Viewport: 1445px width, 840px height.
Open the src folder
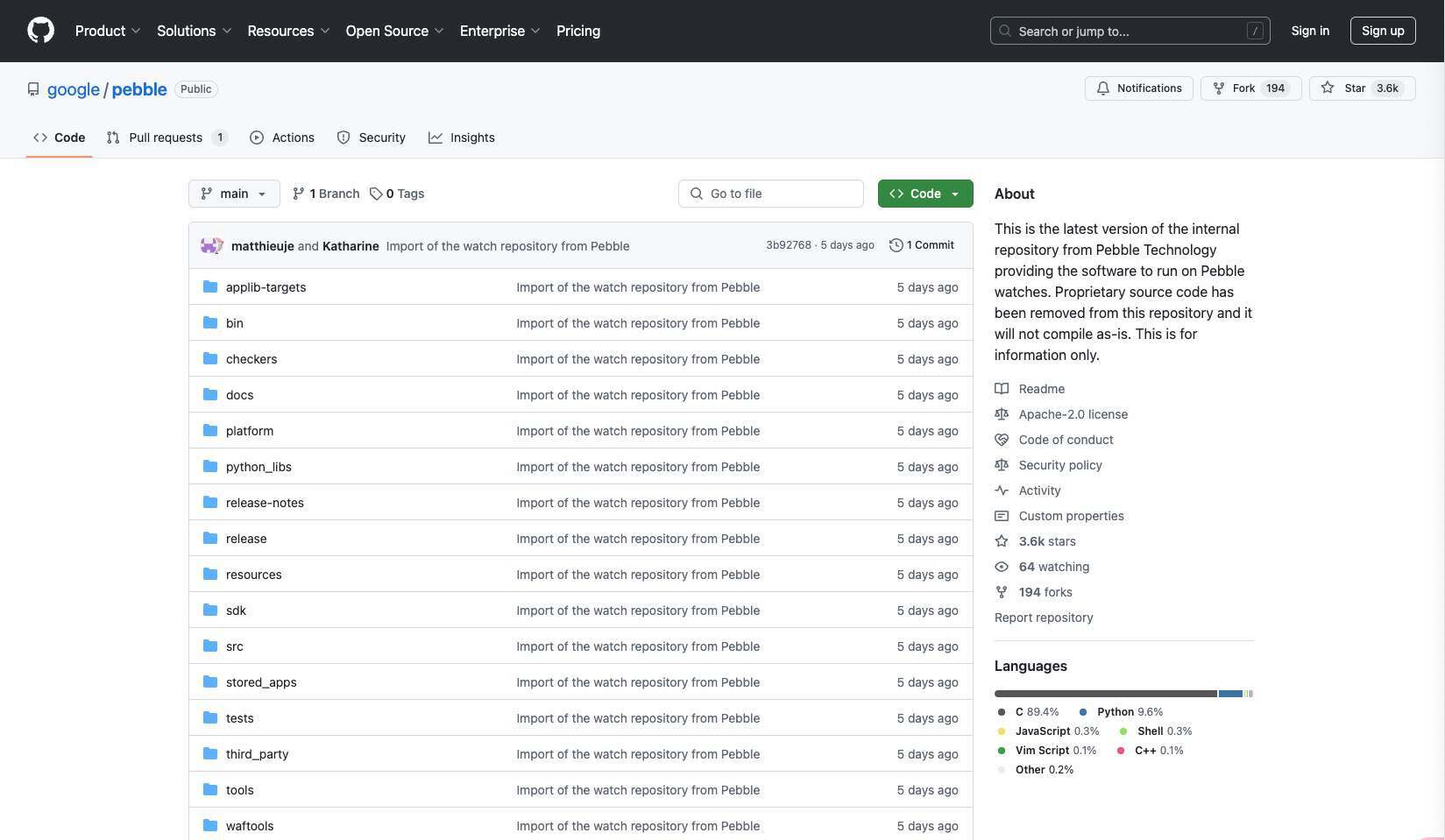click(234, 646)
